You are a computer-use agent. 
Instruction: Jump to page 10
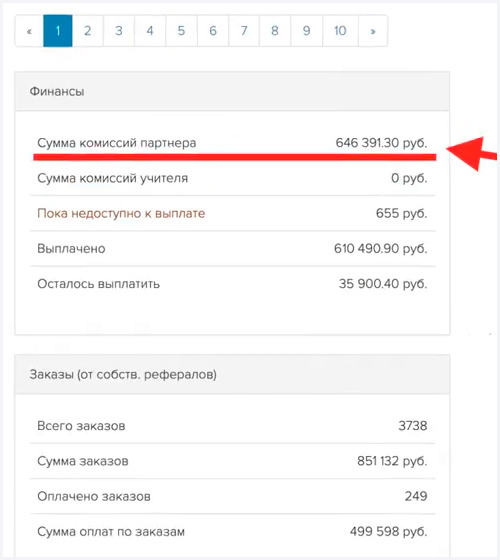coord(340,31)
